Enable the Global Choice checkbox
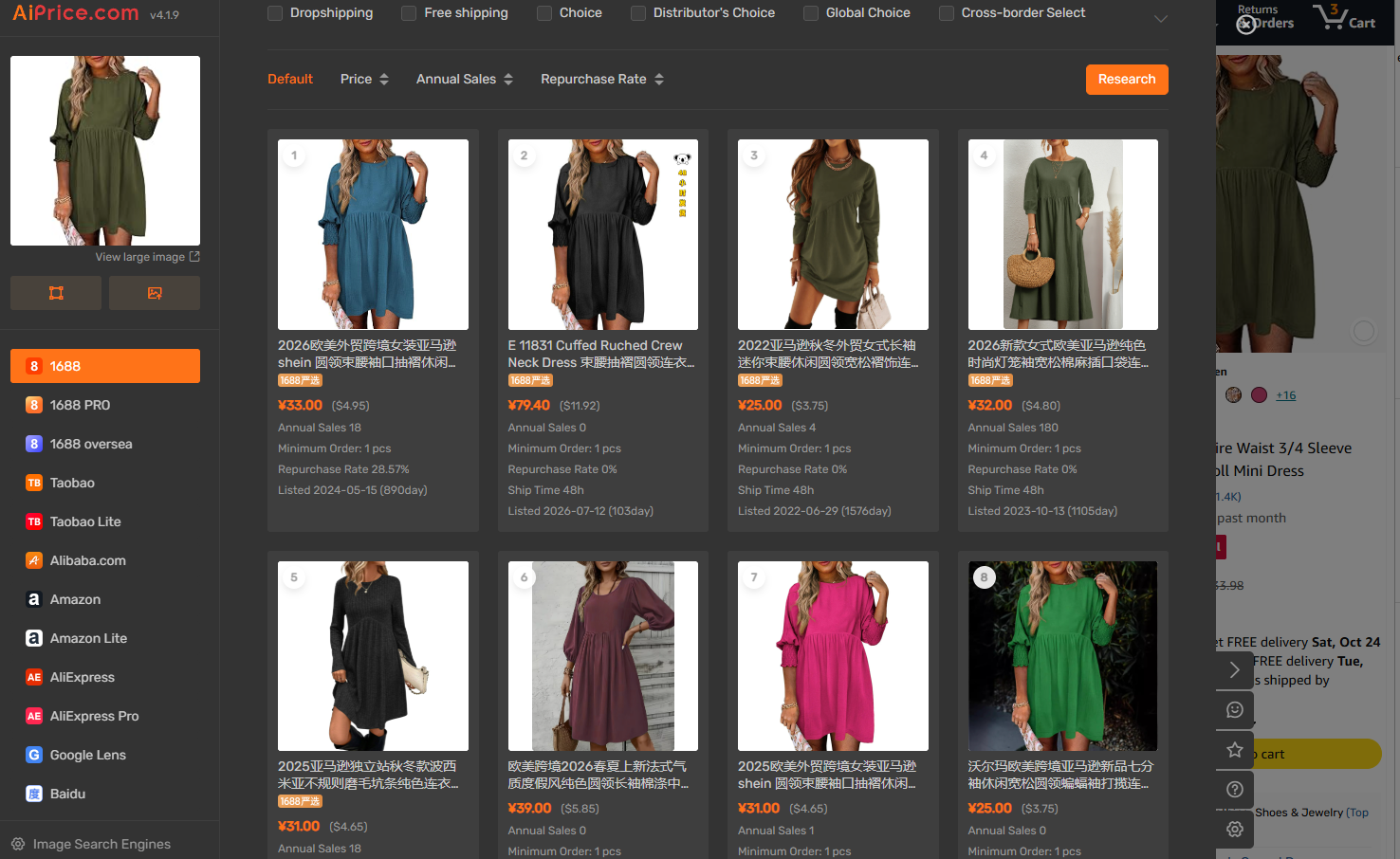The width and height of the screenshot is (1400, 859). point(811,13)
